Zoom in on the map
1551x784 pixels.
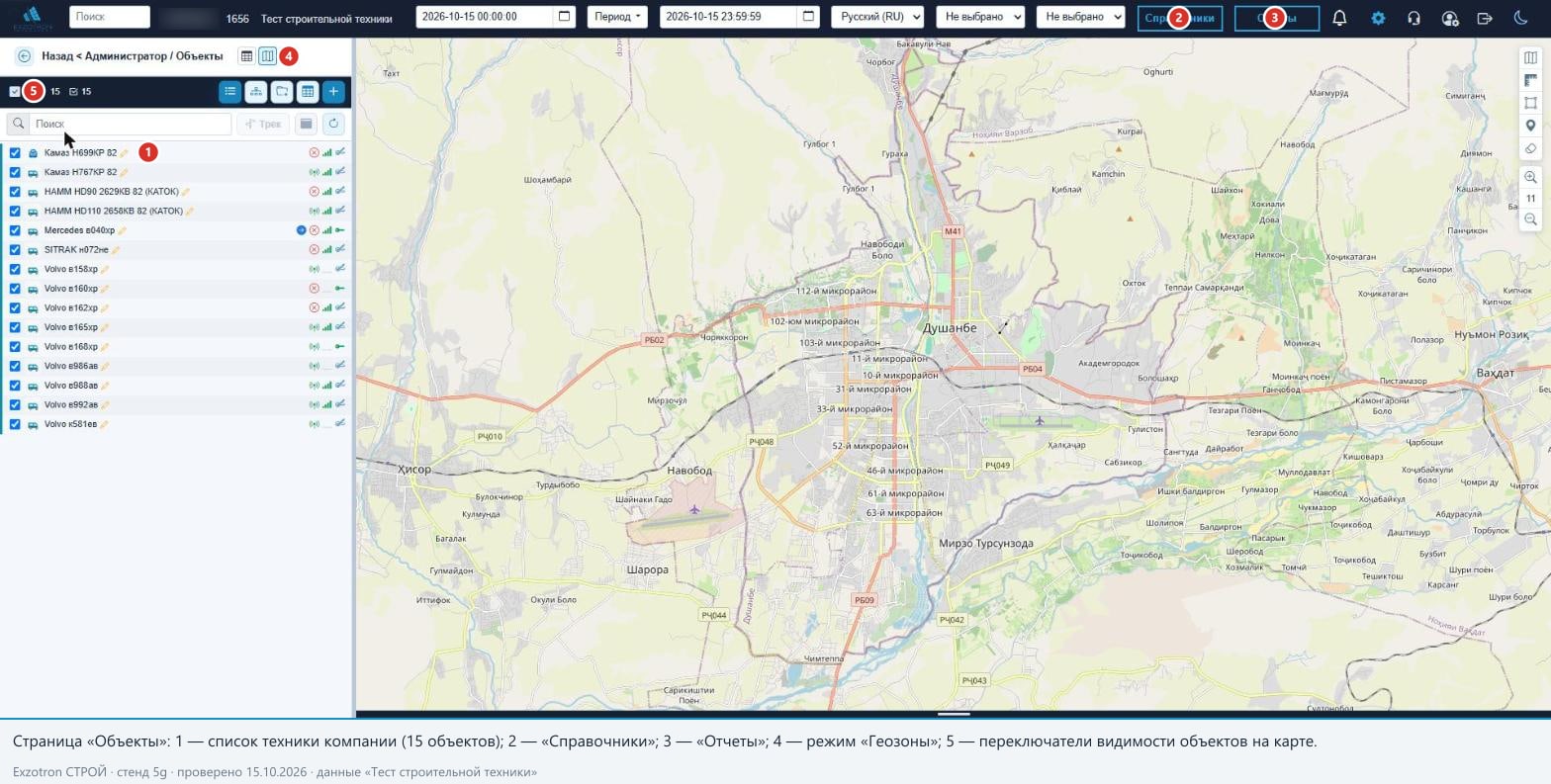pyautogui.click(x=1530, y=177)
